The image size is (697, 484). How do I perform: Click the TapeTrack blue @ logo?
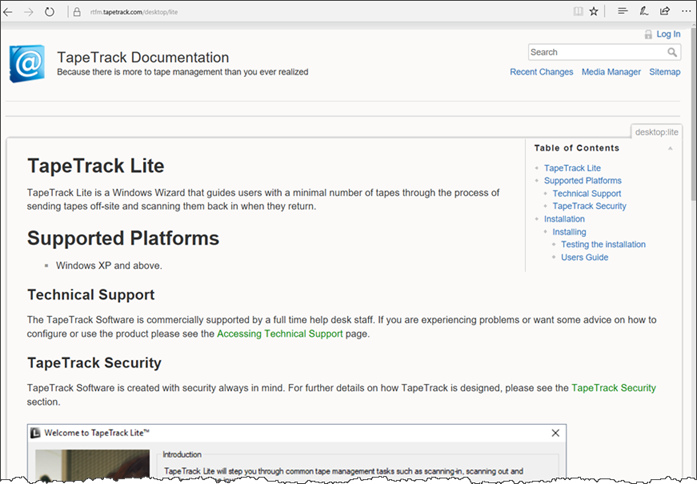pyautogui.click(x=27, y=64)
